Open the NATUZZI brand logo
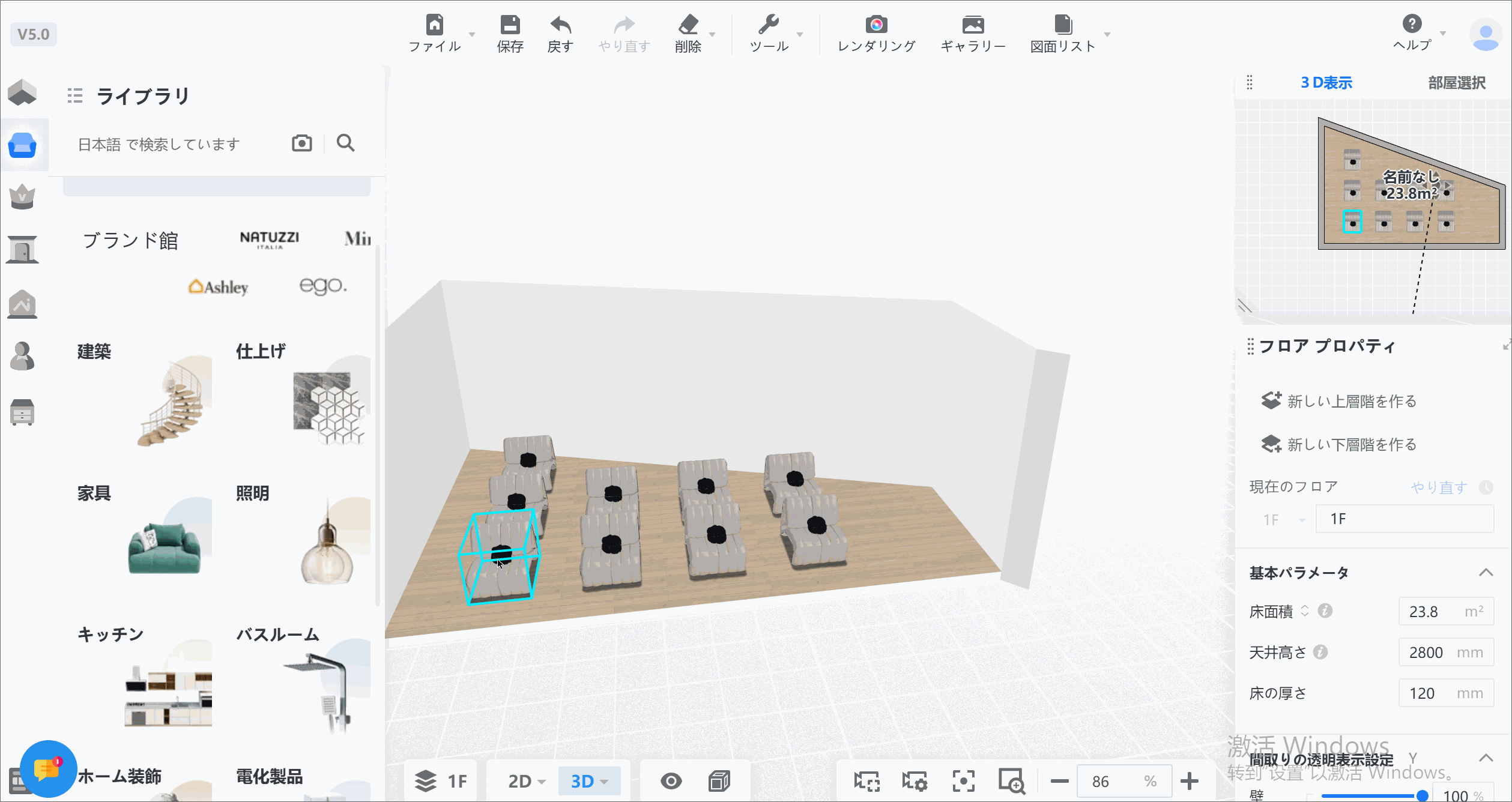1512x802 pixels. point(270,240)
